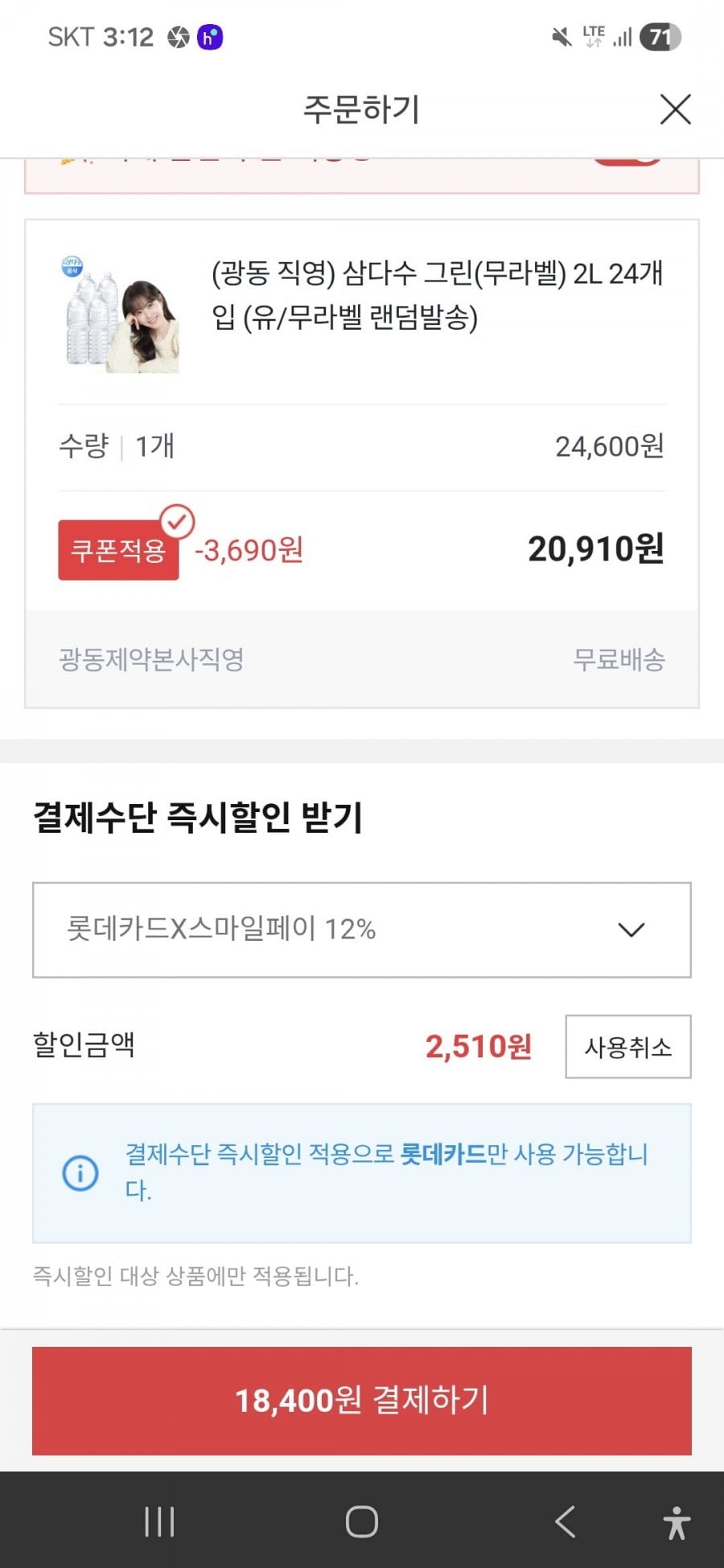The image size is (724, 1568).
Task: Tap 사용취소 to cancel the discount
Action: coord(627,1046)
